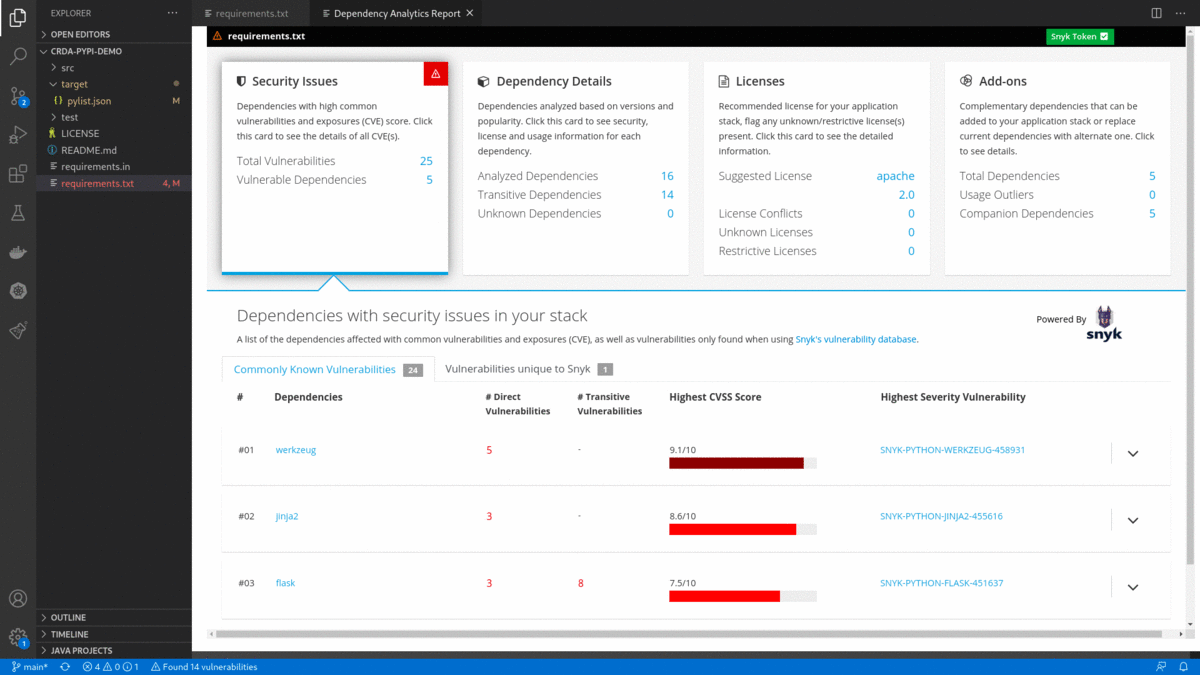Open the Docker view
Viewport: 1200px width, 675px height.
click(17, 252)
